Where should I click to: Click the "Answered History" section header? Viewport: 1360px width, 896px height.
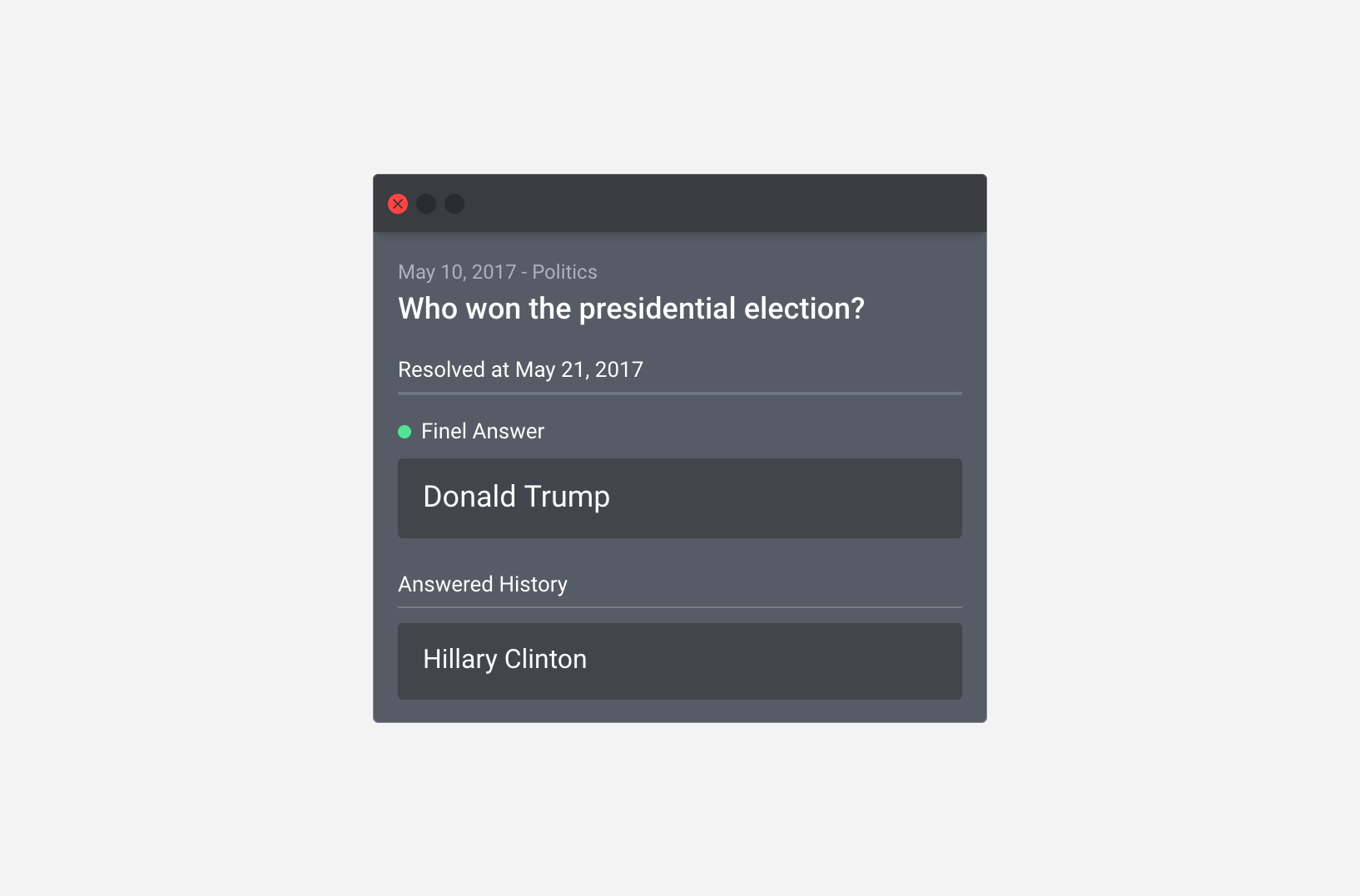point(483,584)
